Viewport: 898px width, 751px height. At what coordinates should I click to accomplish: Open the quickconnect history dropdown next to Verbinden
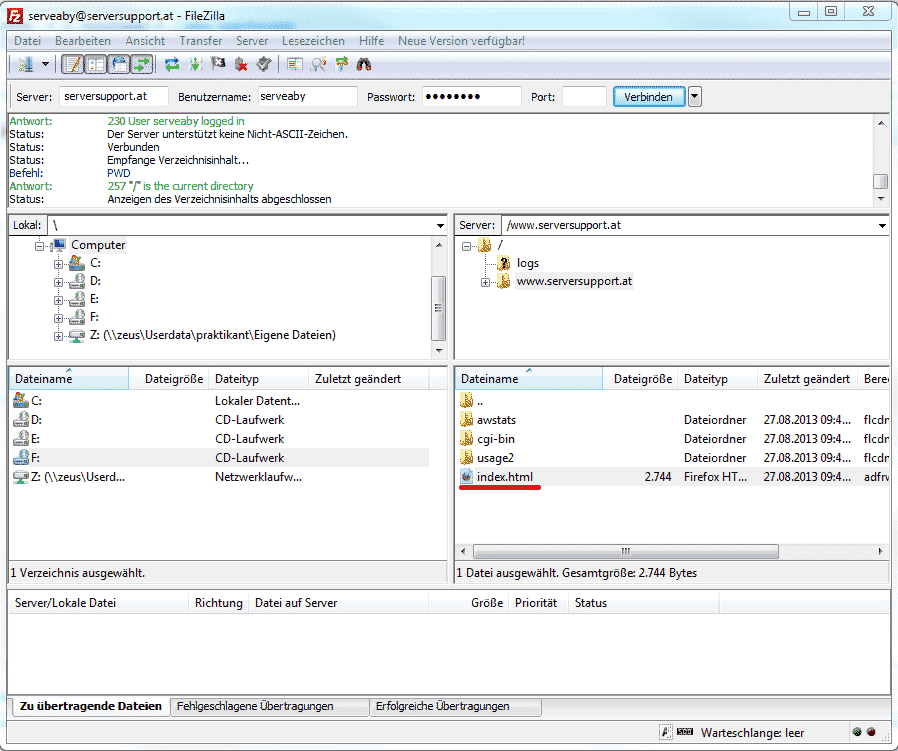695,97
